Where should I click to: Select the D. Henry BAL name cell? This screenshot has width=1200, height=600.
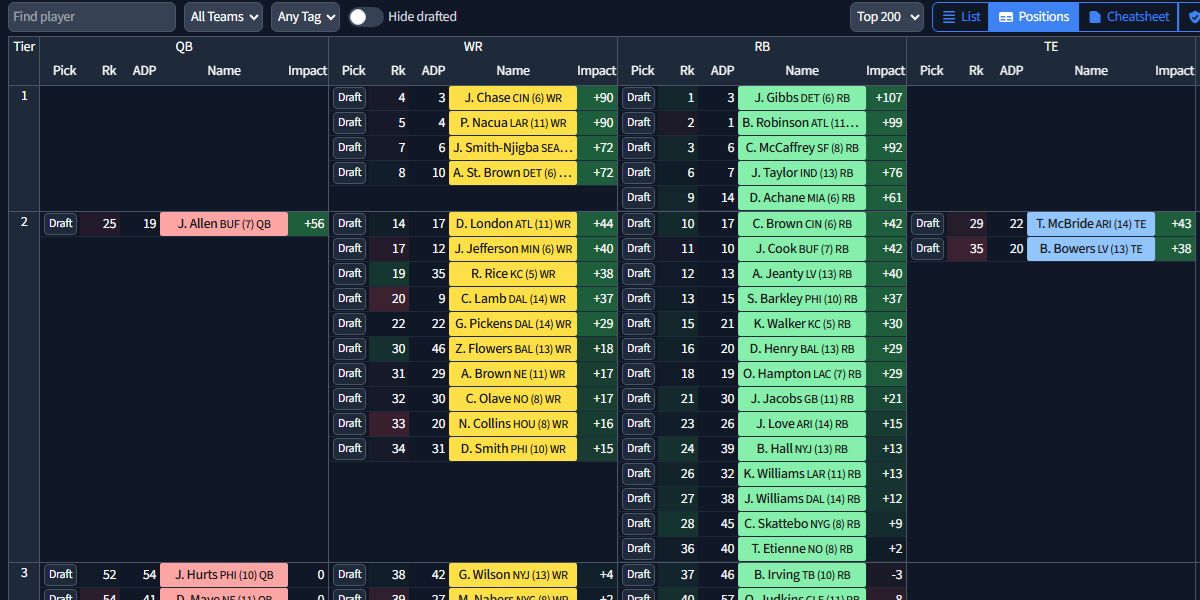click(x=802, y=349)
